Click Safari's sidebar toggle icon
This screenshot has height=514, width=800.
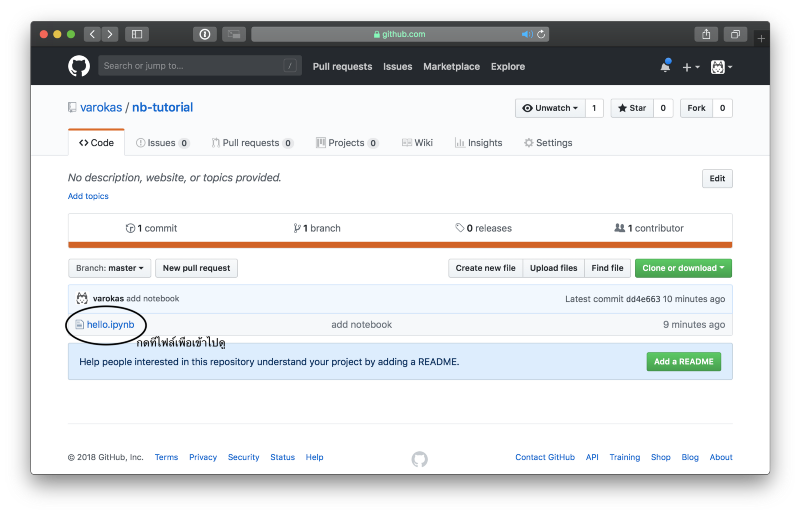pyautogui.click(x=137, y=34)
